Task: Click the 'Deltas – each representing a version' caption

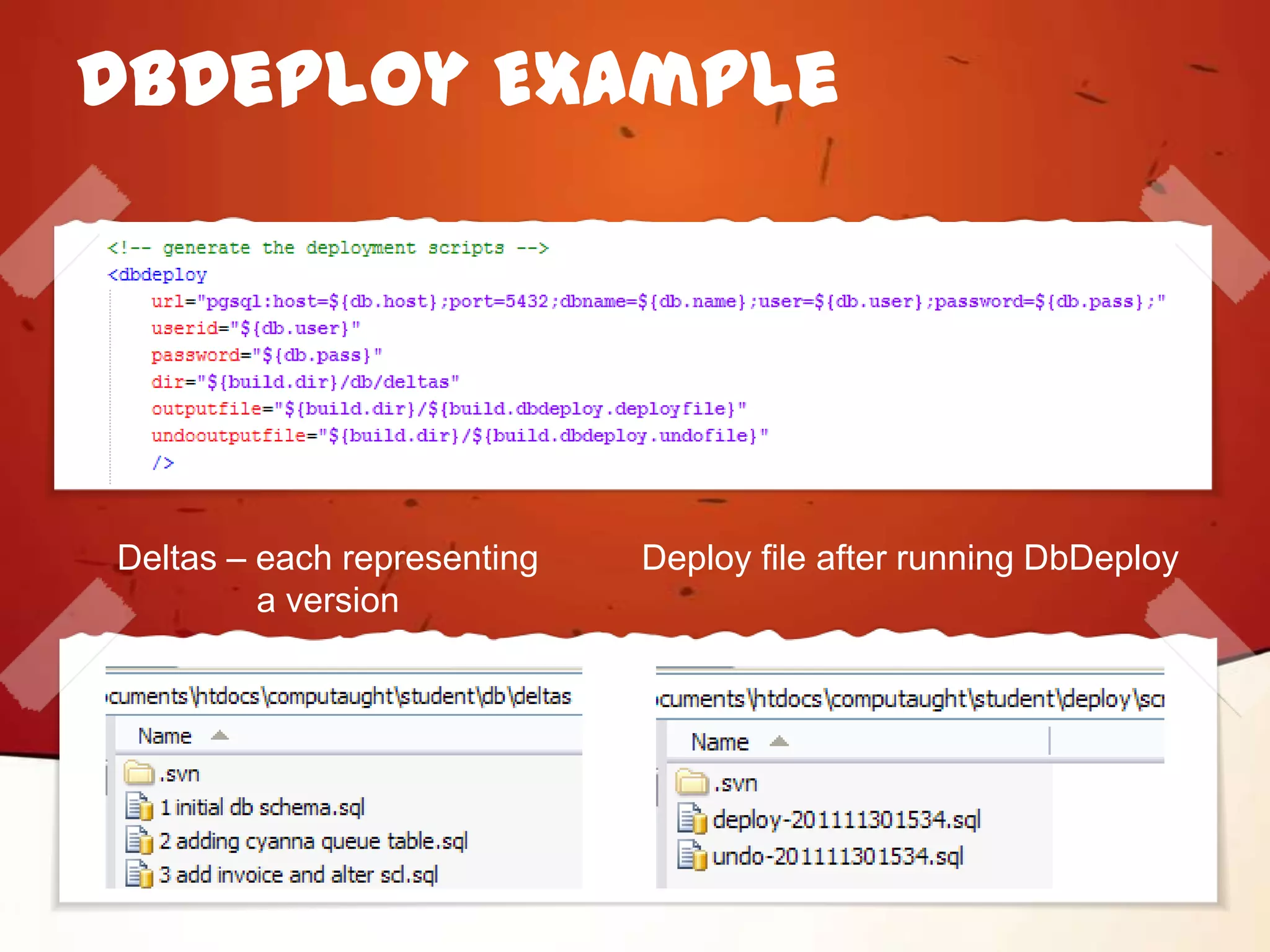Action: tap(328, 579)
